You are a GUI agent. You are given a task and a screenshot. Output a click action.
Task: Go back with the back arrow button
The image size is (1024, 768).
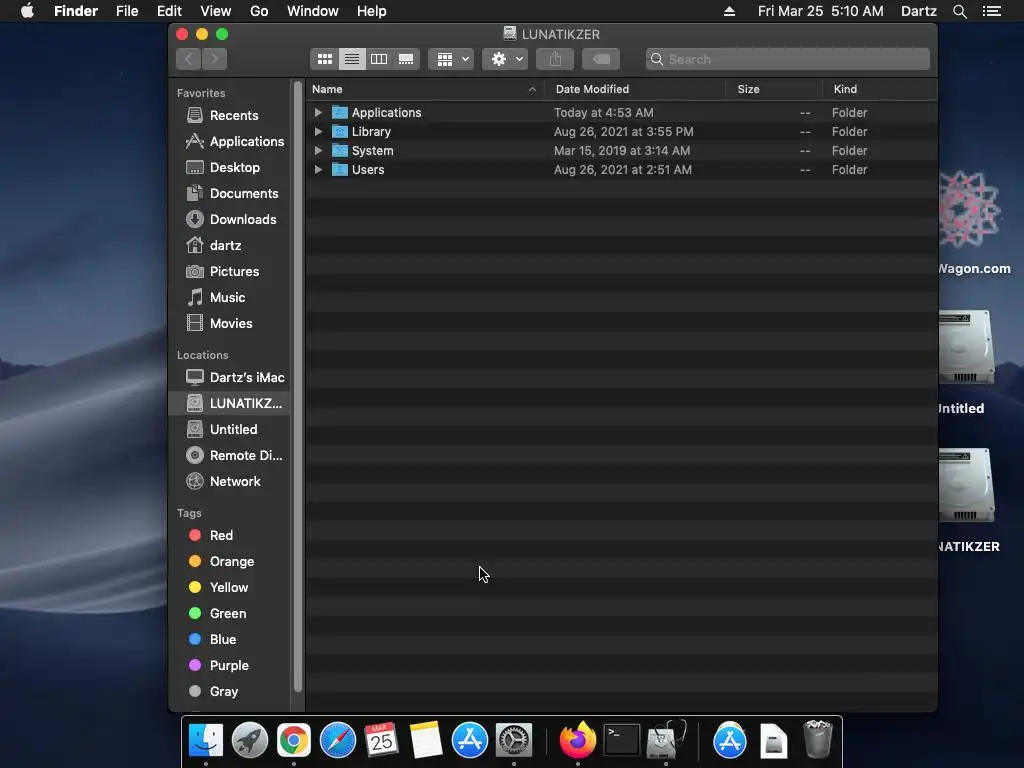click(189, 59)
